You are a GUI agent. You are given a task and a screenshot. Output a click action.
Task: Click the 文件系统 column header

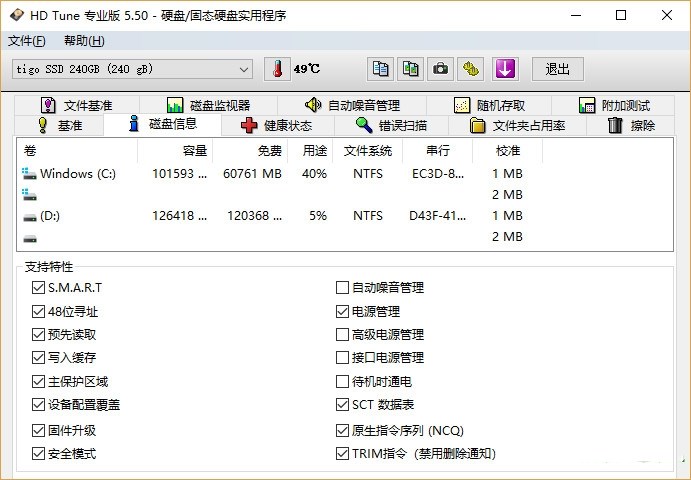(368, 151)
